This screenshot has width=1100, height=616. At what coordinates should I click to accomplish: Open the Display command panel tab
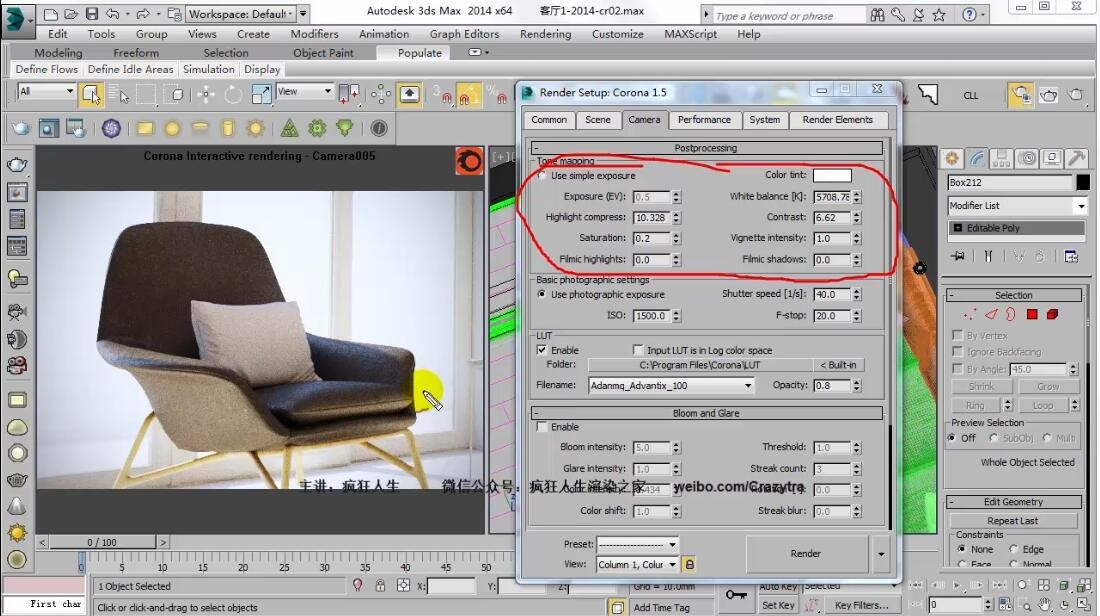click(1051, 159)
